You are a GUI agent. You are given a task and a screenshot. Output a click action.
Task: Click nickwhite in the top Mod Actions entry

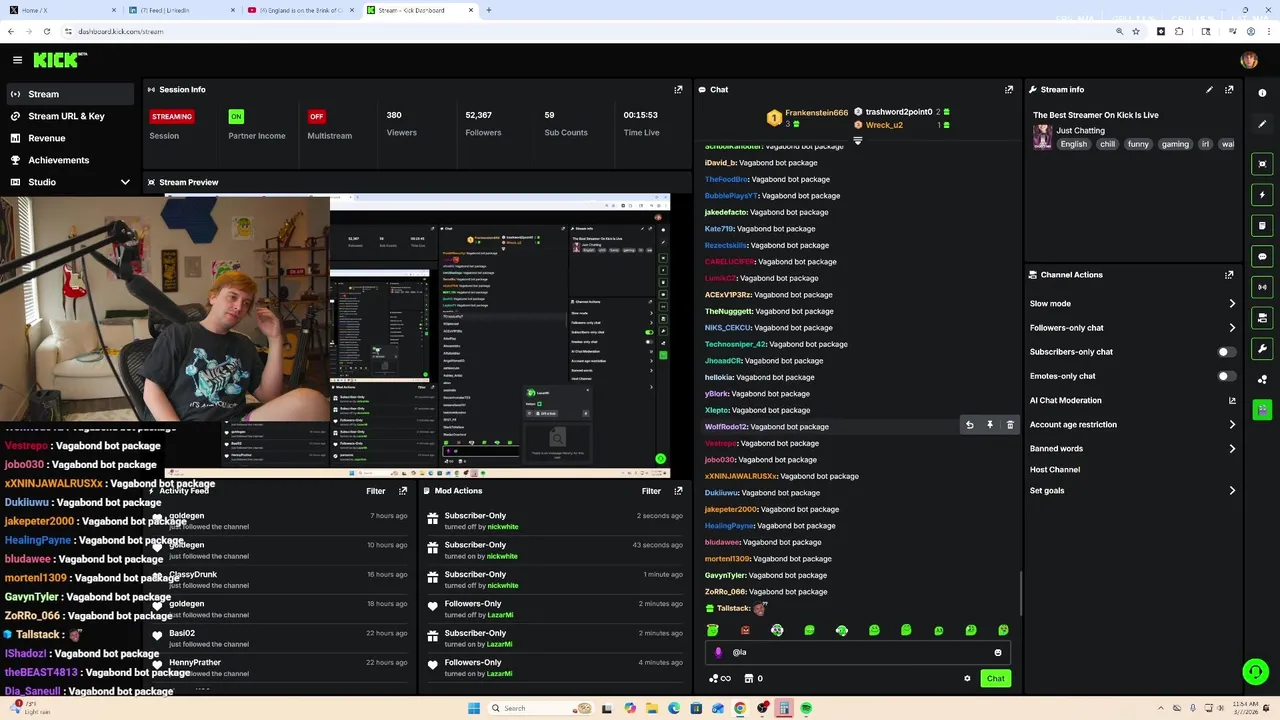tap(503, 526)
